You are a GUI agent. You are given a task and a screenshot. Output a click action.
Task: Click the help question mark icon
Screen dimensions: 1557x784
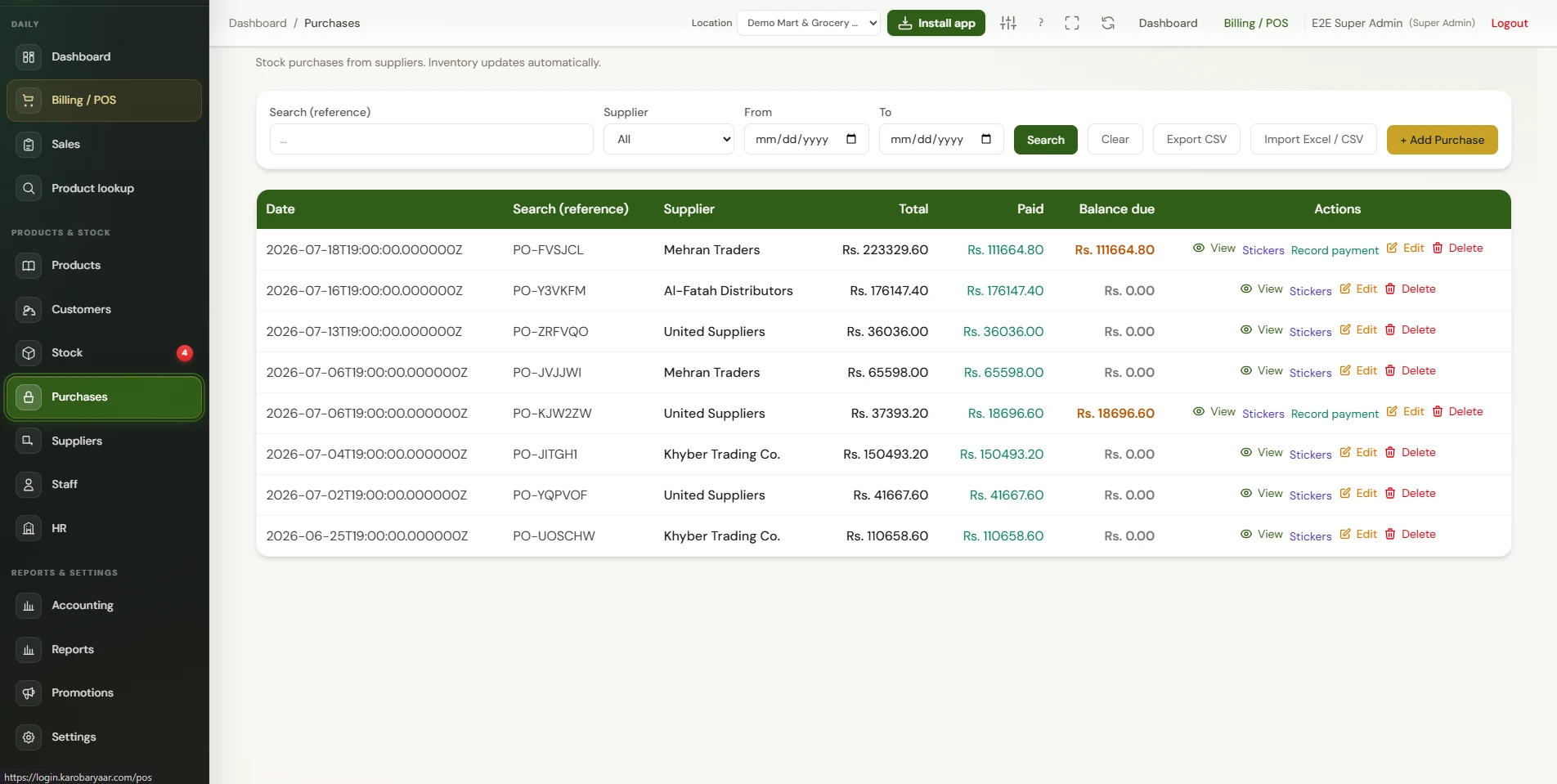tap(1040, 23)
